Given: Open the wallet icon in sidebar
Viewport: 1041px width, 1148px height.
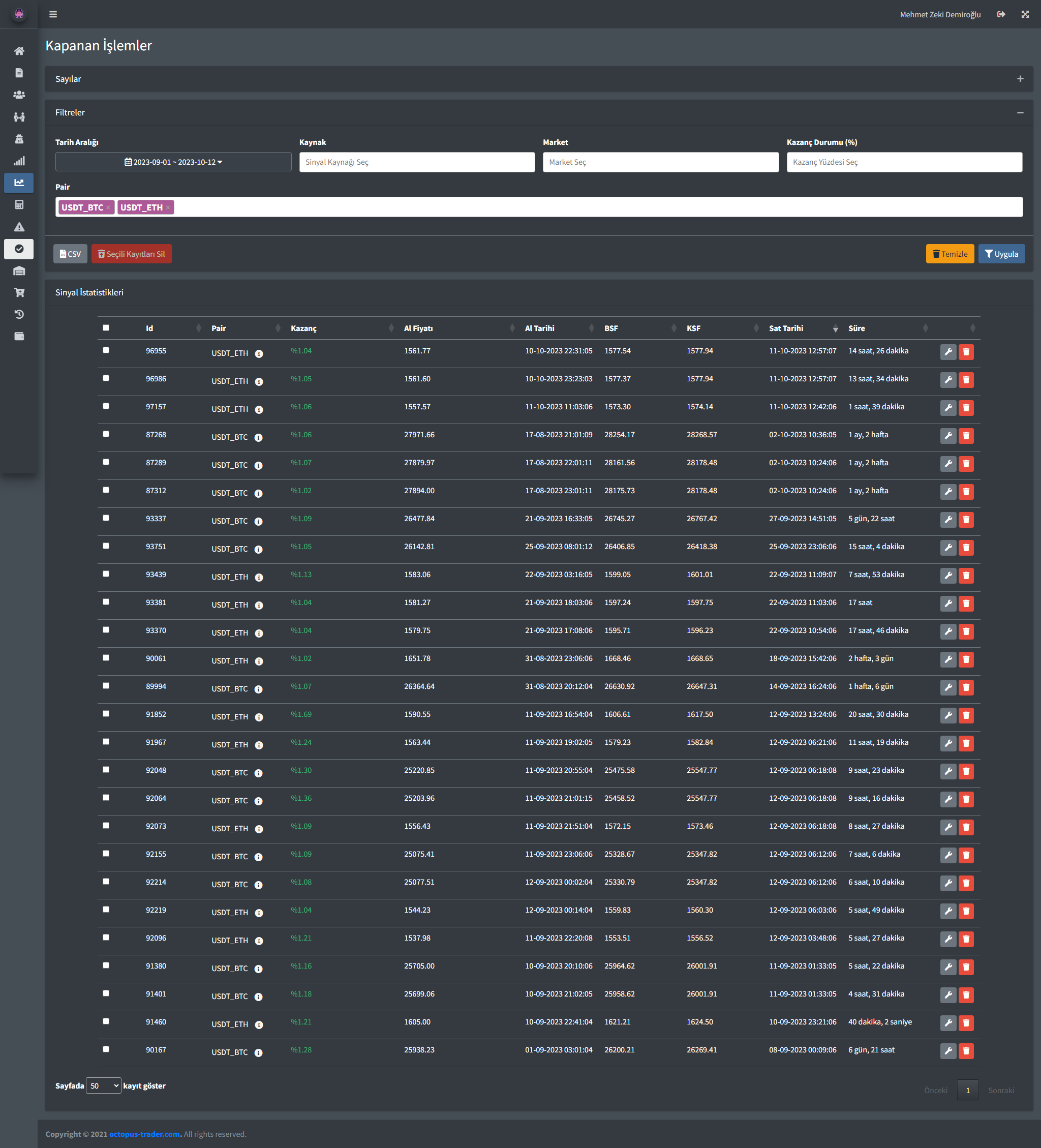Looking at the screenshot, I should pyautogui.click(x=19, y=337).
